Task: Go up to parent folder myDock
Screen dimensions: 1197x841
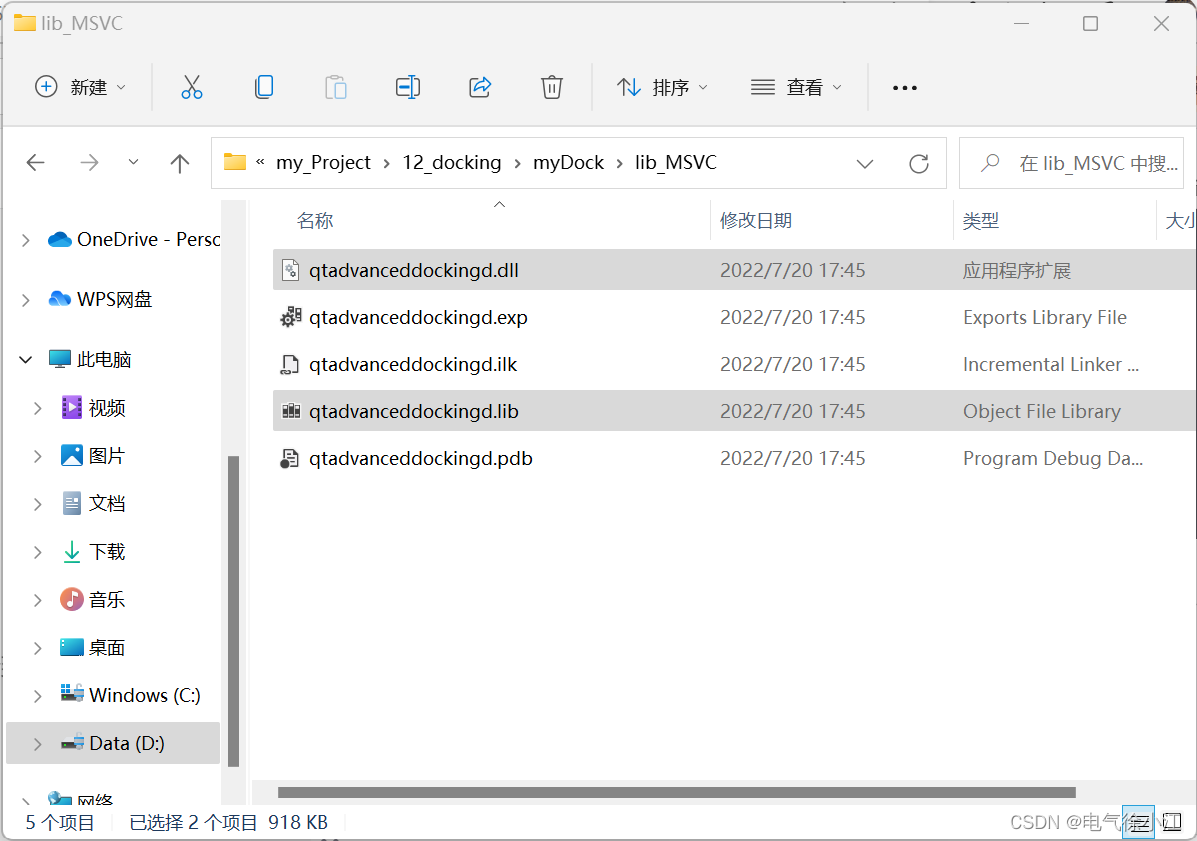Action: coord(179,162)
